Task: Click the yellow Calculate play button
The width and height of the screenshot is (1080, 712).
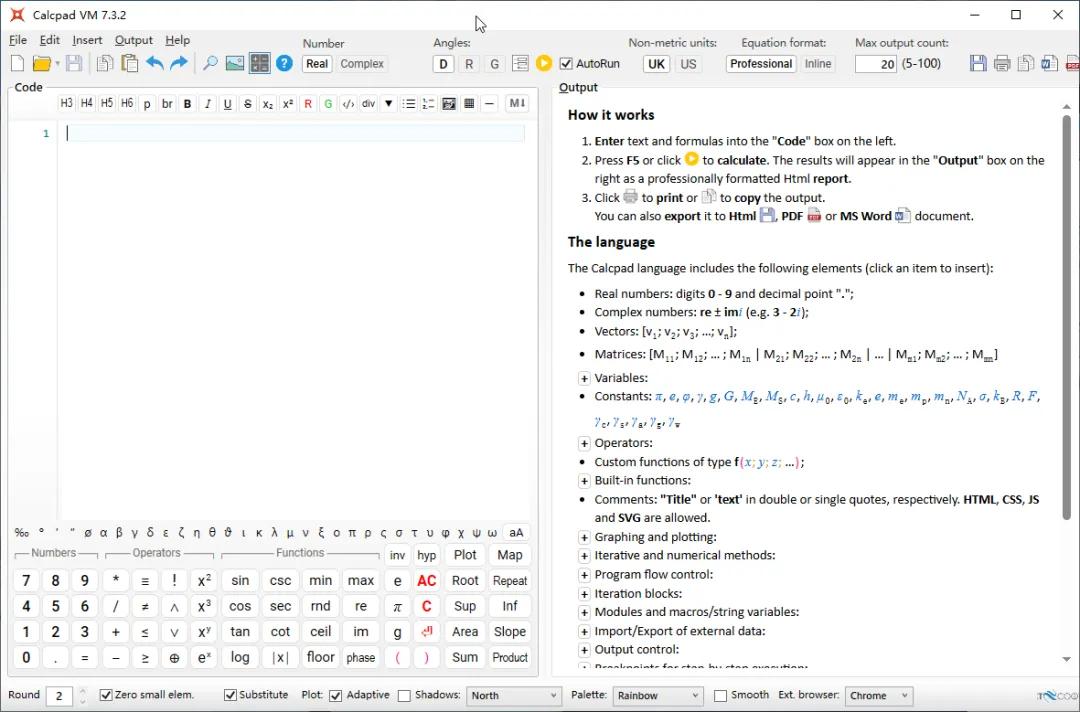Action: click(544, 63)
